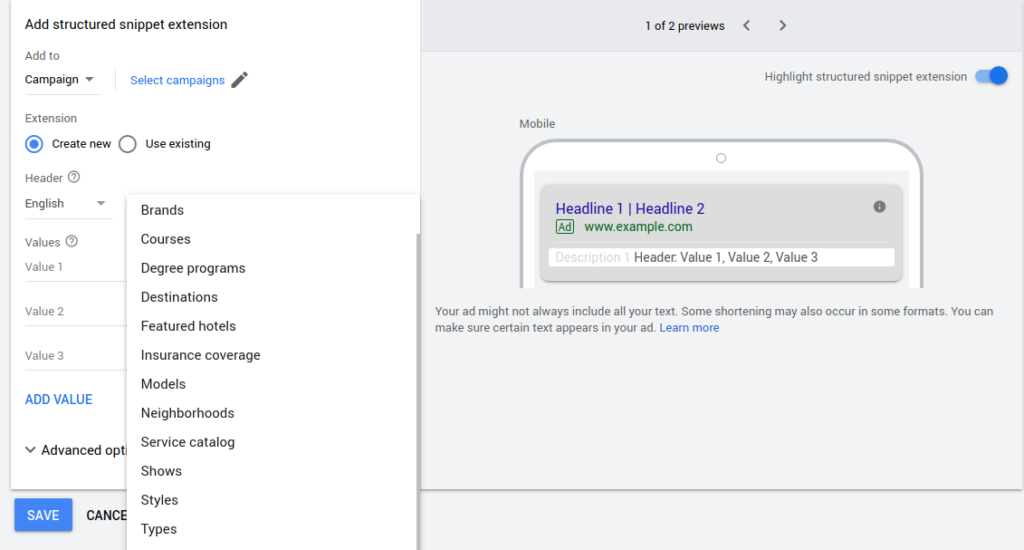
Task: Click ADD VALUE to add another value
Action: point(59,399)
